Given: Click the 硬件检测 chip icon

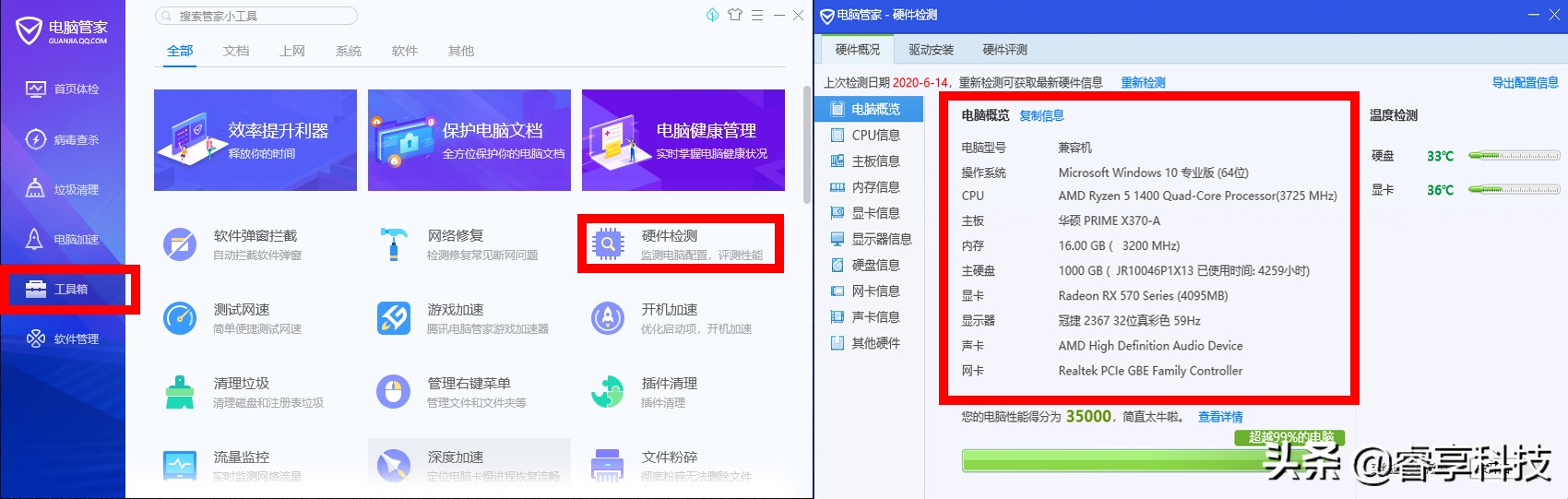Looking at the screenshot, I should pyautogui.click(x=608, y=244).
